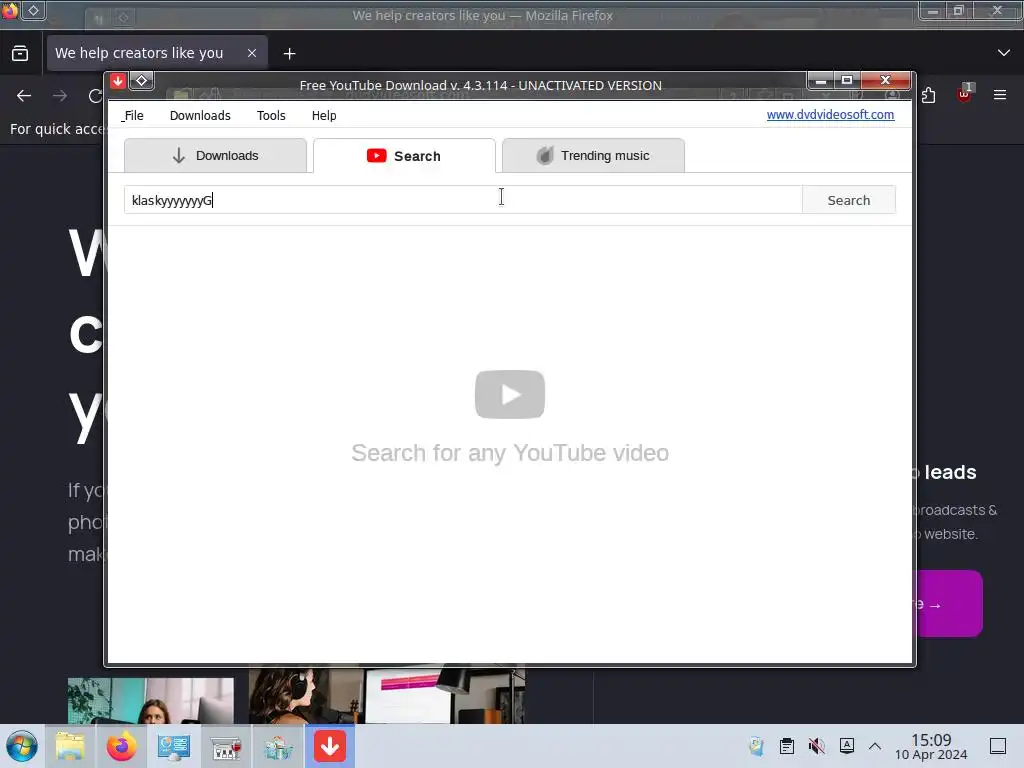Viewport: 1024px width, 768px height.
Task: Click the Firefox taskbar icon
Action: 121,746
